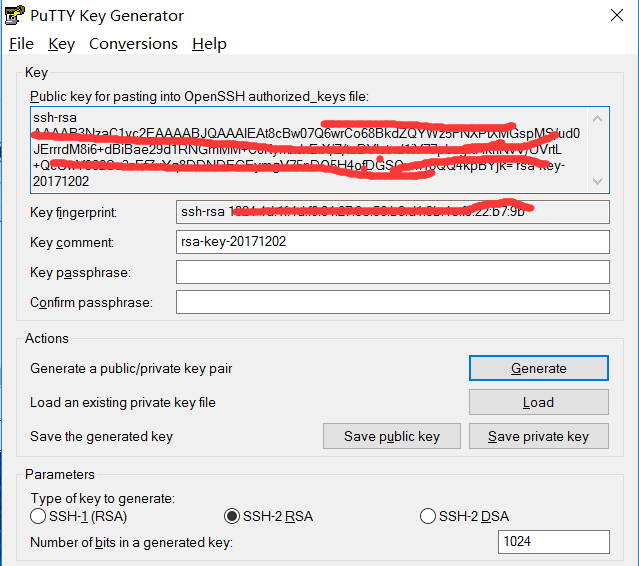Click Load to open existing private key
The width and height of the screenshot is (639, 566).
(x=538, y=402)
